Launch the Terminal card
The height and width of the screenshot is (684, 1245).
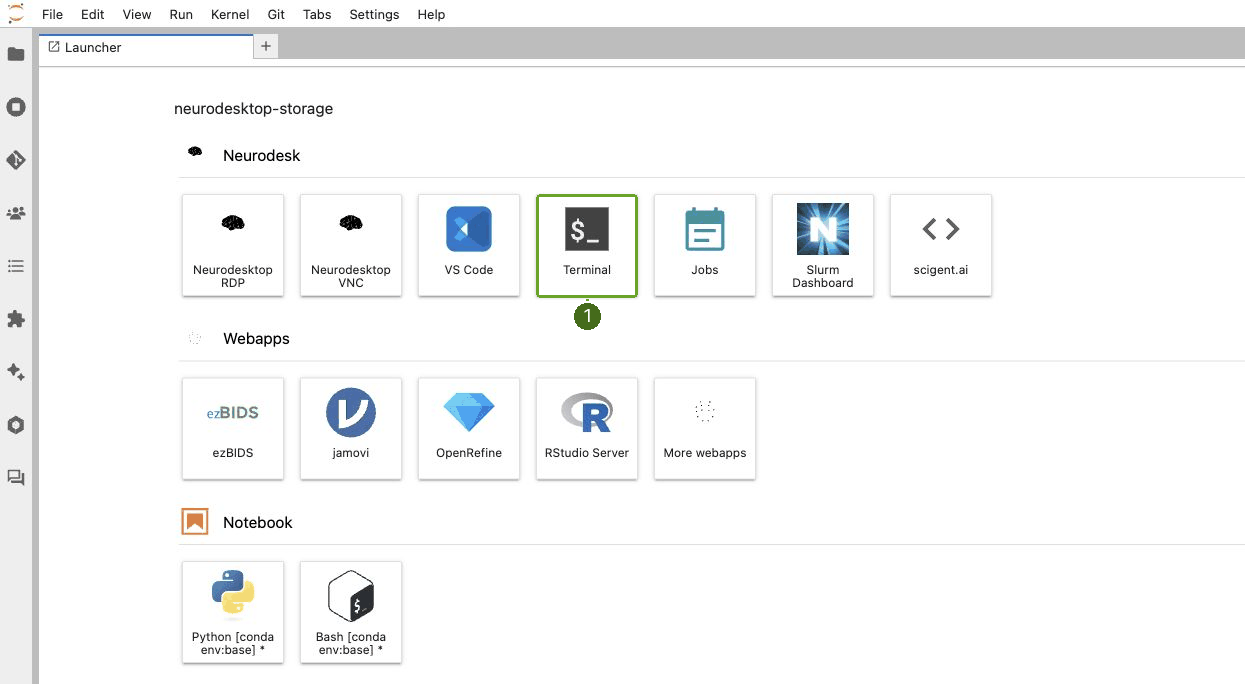587,245
